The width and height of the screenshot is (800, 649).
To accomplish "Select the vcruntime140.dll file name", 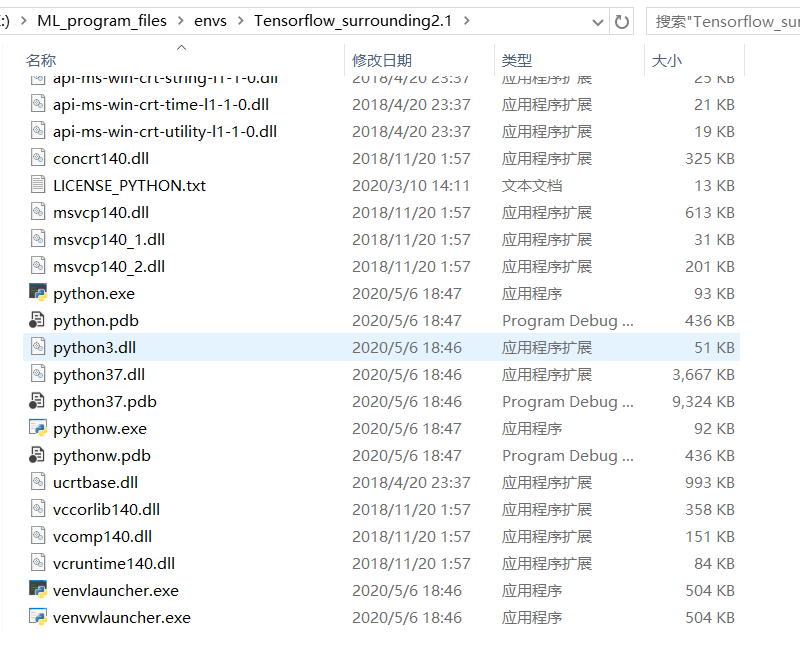I will 114,563.
